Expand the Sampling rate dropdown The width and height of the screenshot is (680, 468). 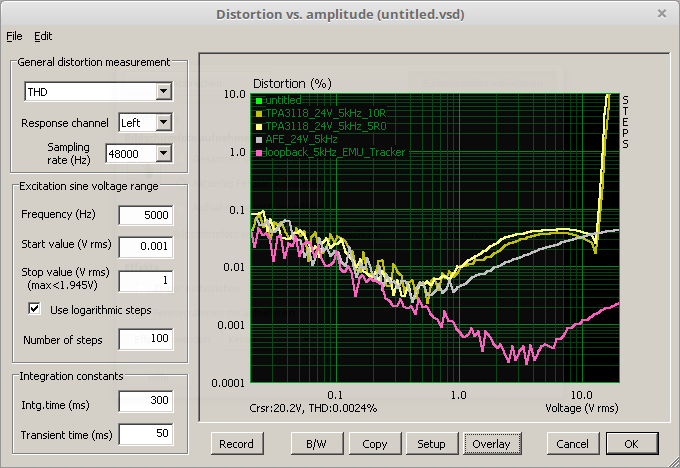pos(164,153)
